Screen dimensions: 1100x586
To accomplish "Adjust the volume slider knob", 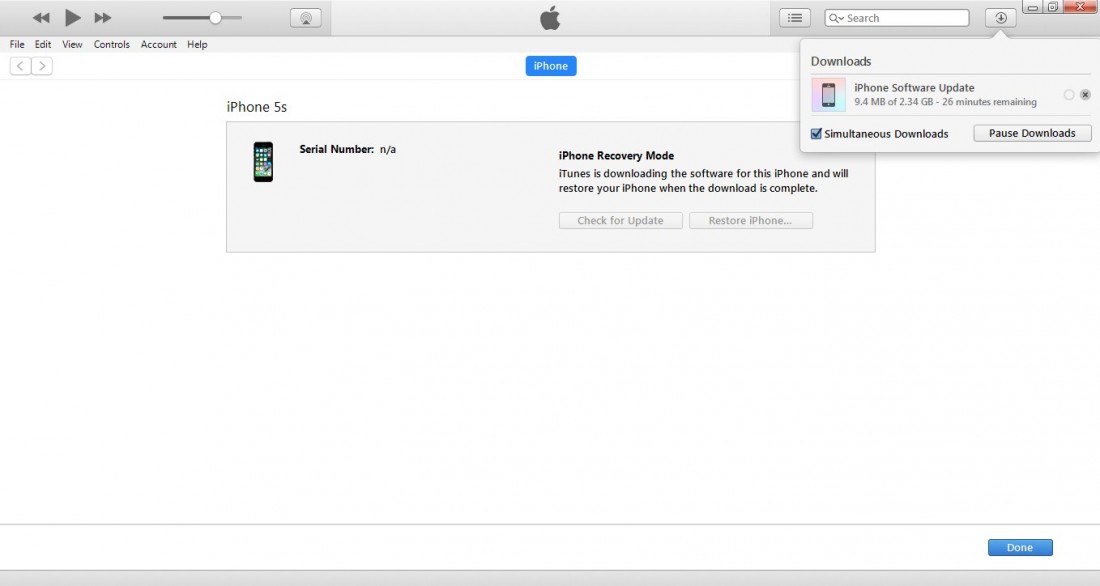I will click(x=215, y=18).
